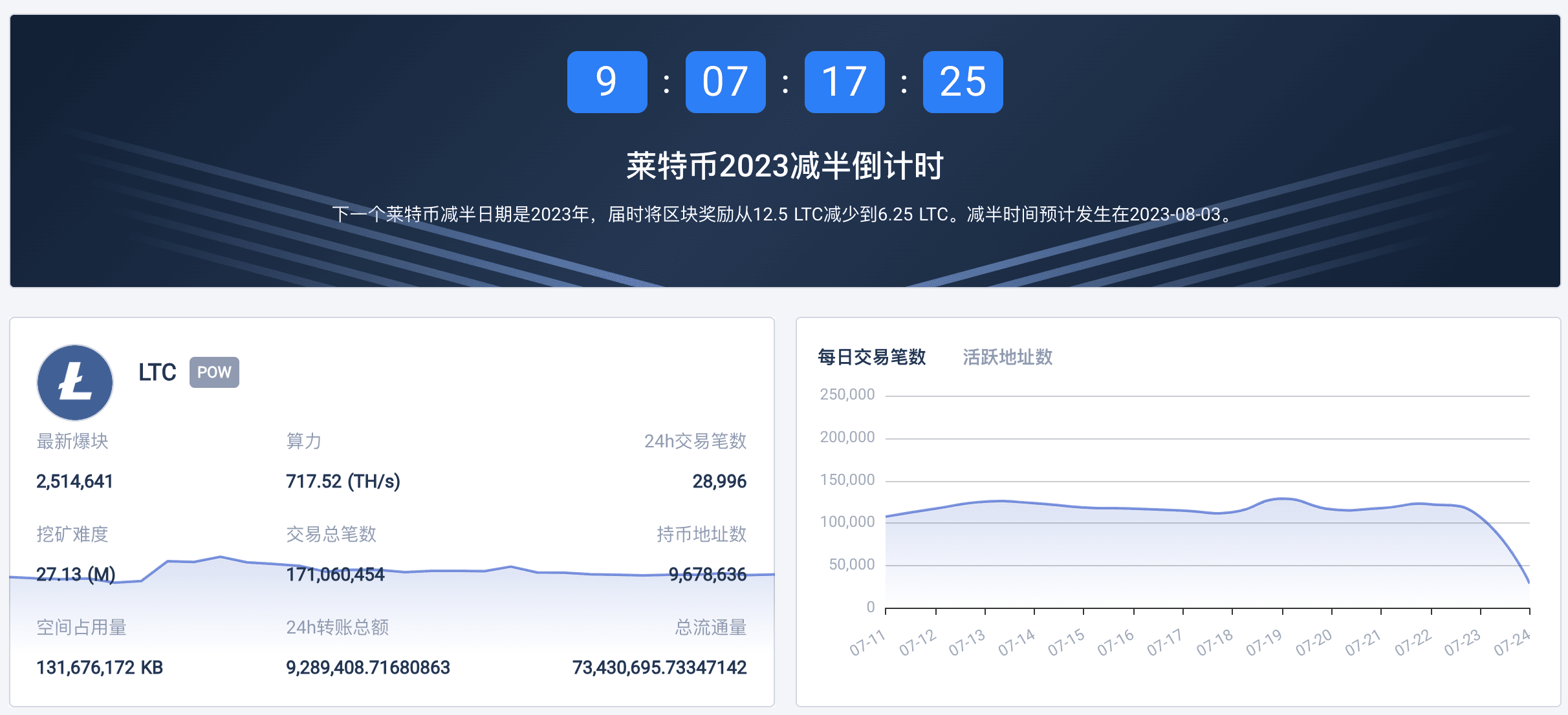Click the 07-11 date marker on chart axis

click(867, 643)
